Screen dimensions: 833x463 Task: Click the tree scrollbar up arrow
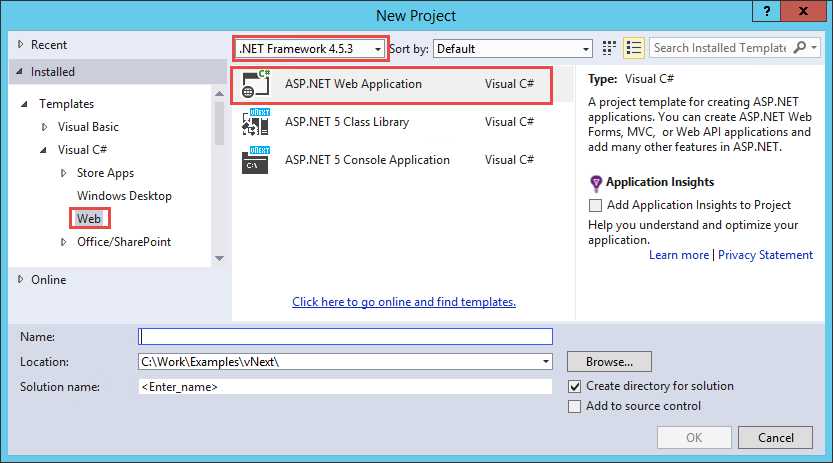pos(219,93)
